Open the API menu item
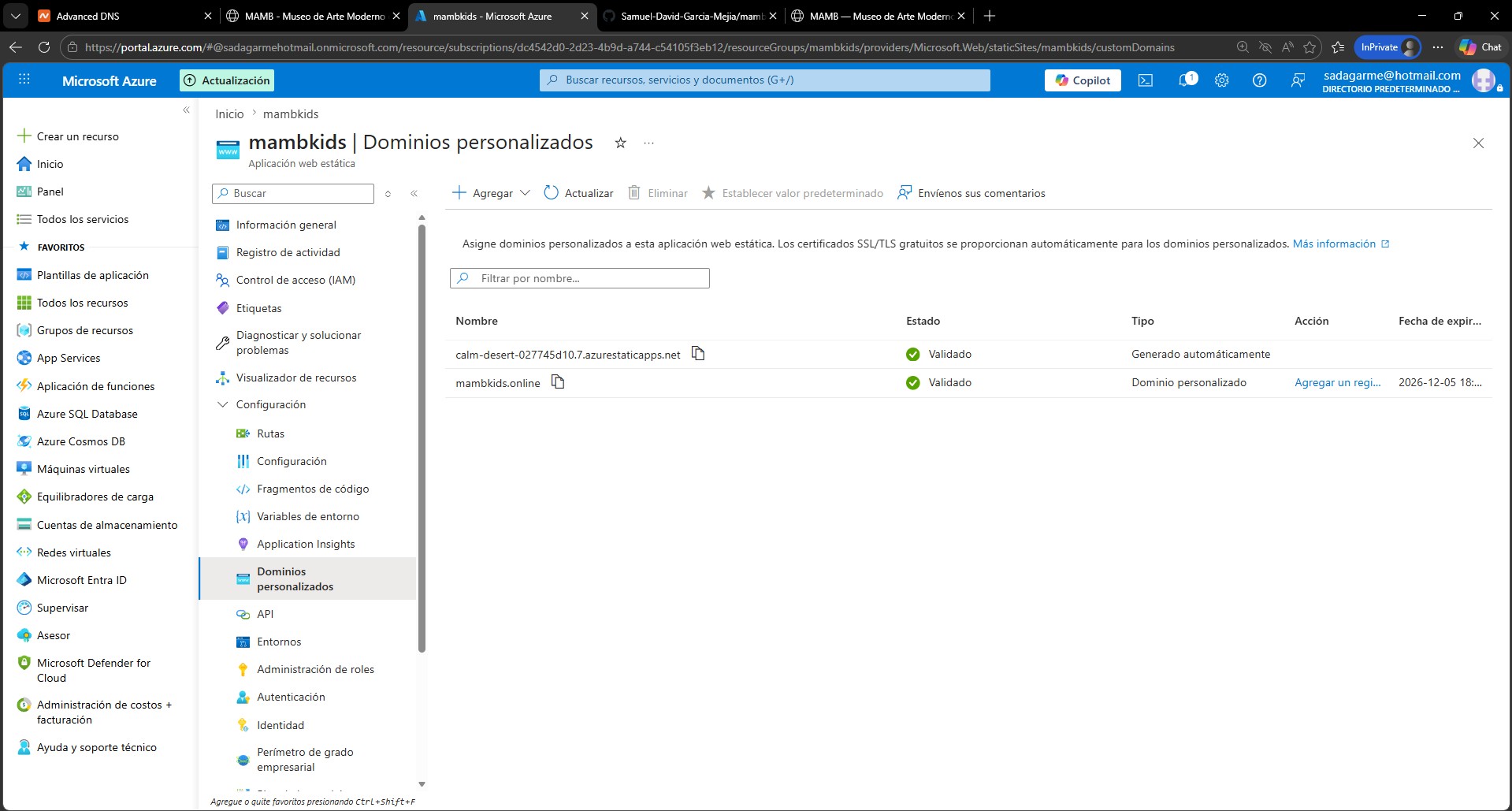The height and width of the screenshot is (811, 1512). point(265,614)
